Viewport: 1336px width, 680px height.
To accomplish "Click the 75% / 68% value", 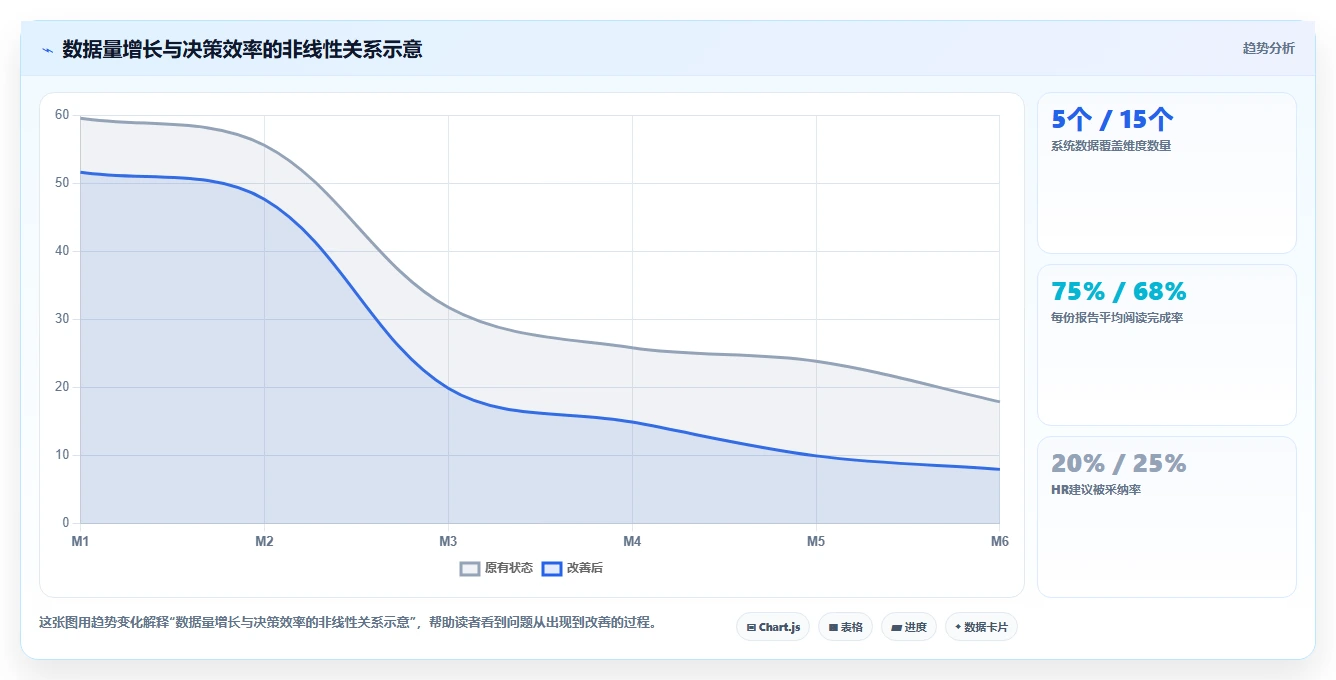I will 1119,292.
